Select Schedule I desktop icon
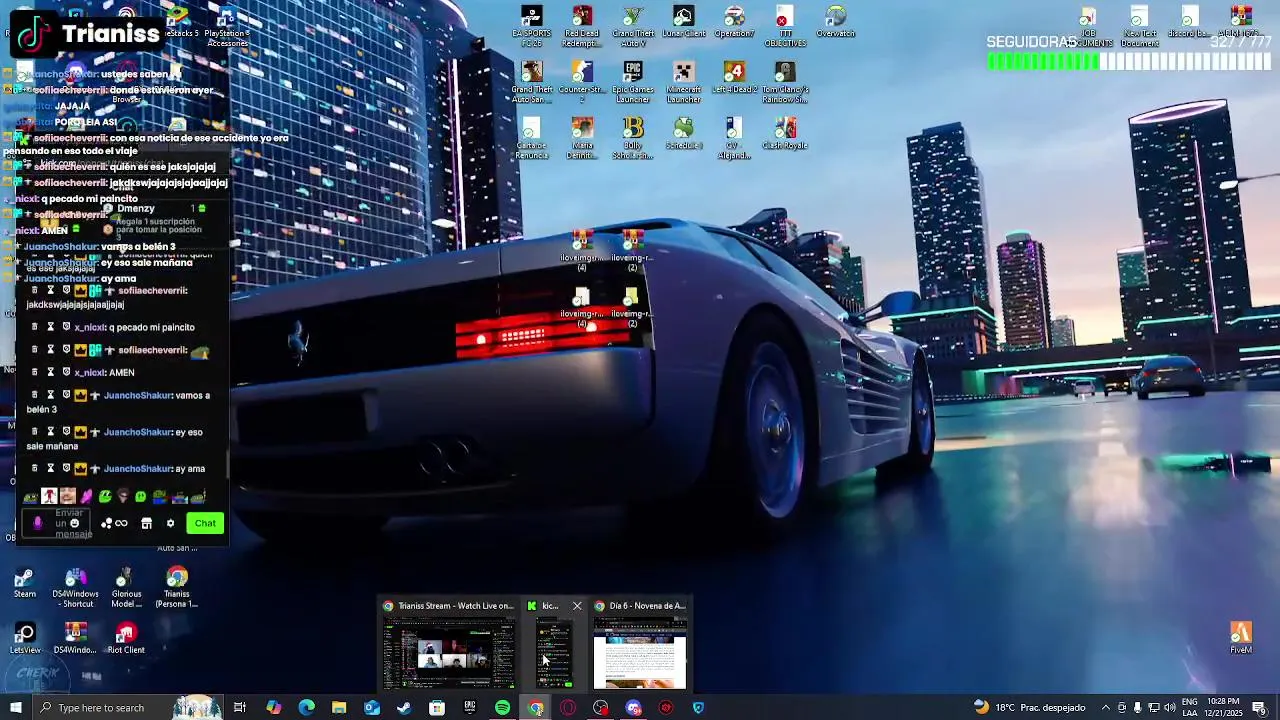This screenshot has width=1280, height=720. pyautogui.click(x=683, y=134)
